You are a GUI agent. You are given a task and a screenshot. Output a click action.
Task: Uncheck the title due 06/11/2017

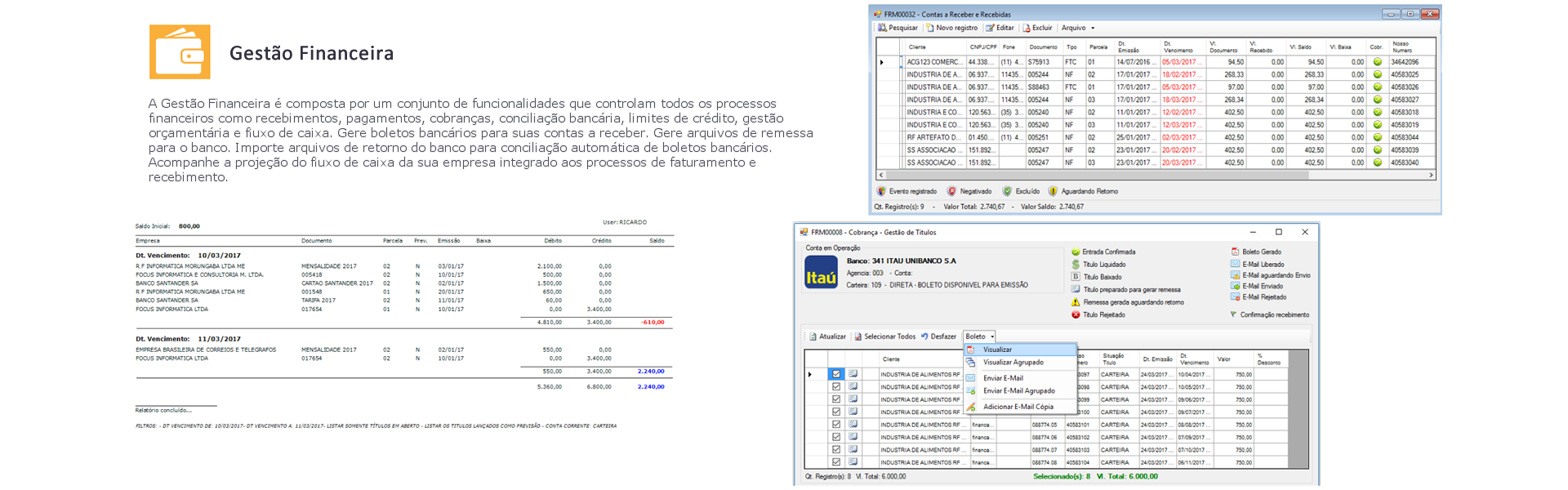836,462
